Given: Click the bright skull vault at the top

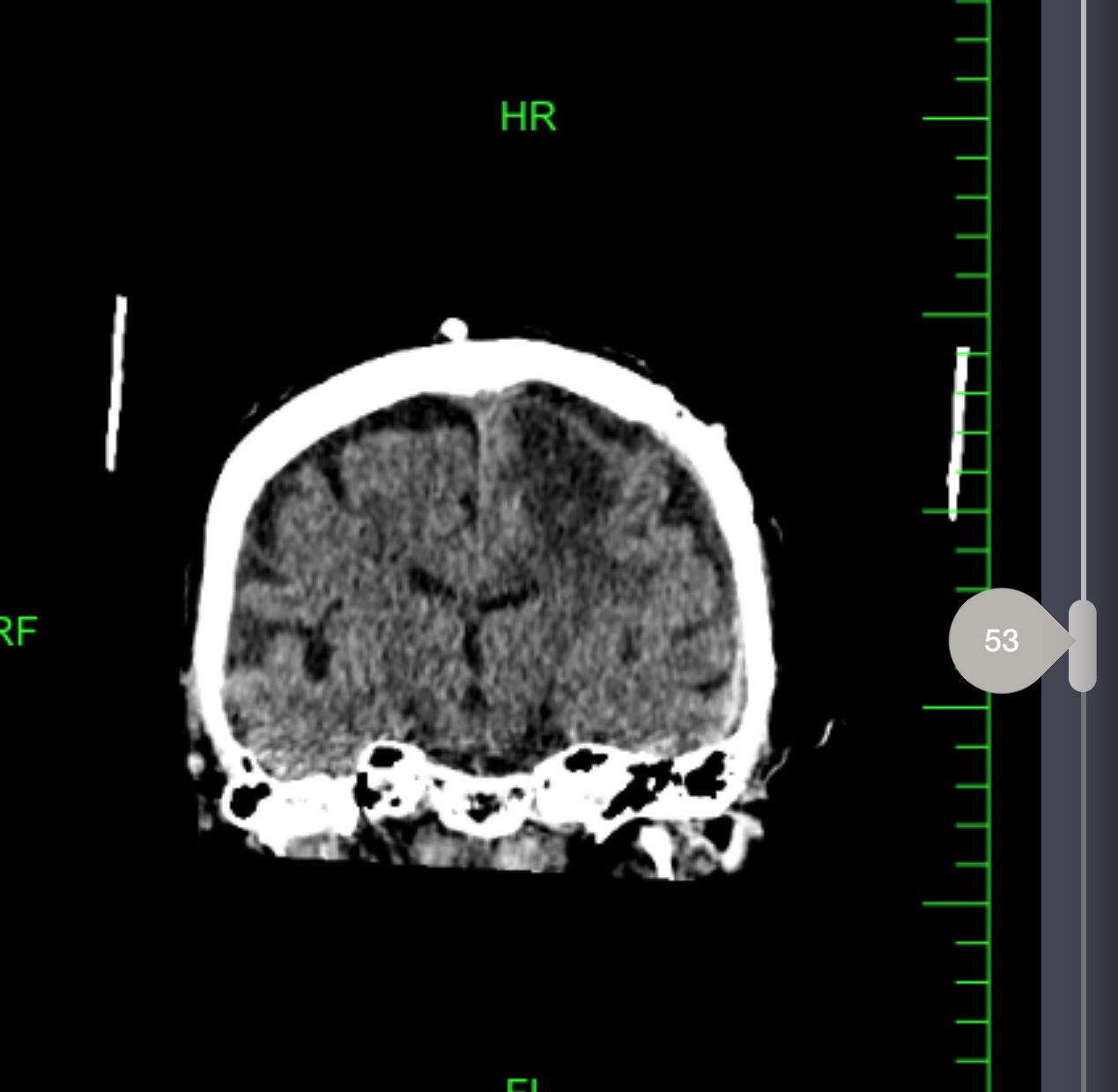Looking at the screenshot, I should 493,359.
